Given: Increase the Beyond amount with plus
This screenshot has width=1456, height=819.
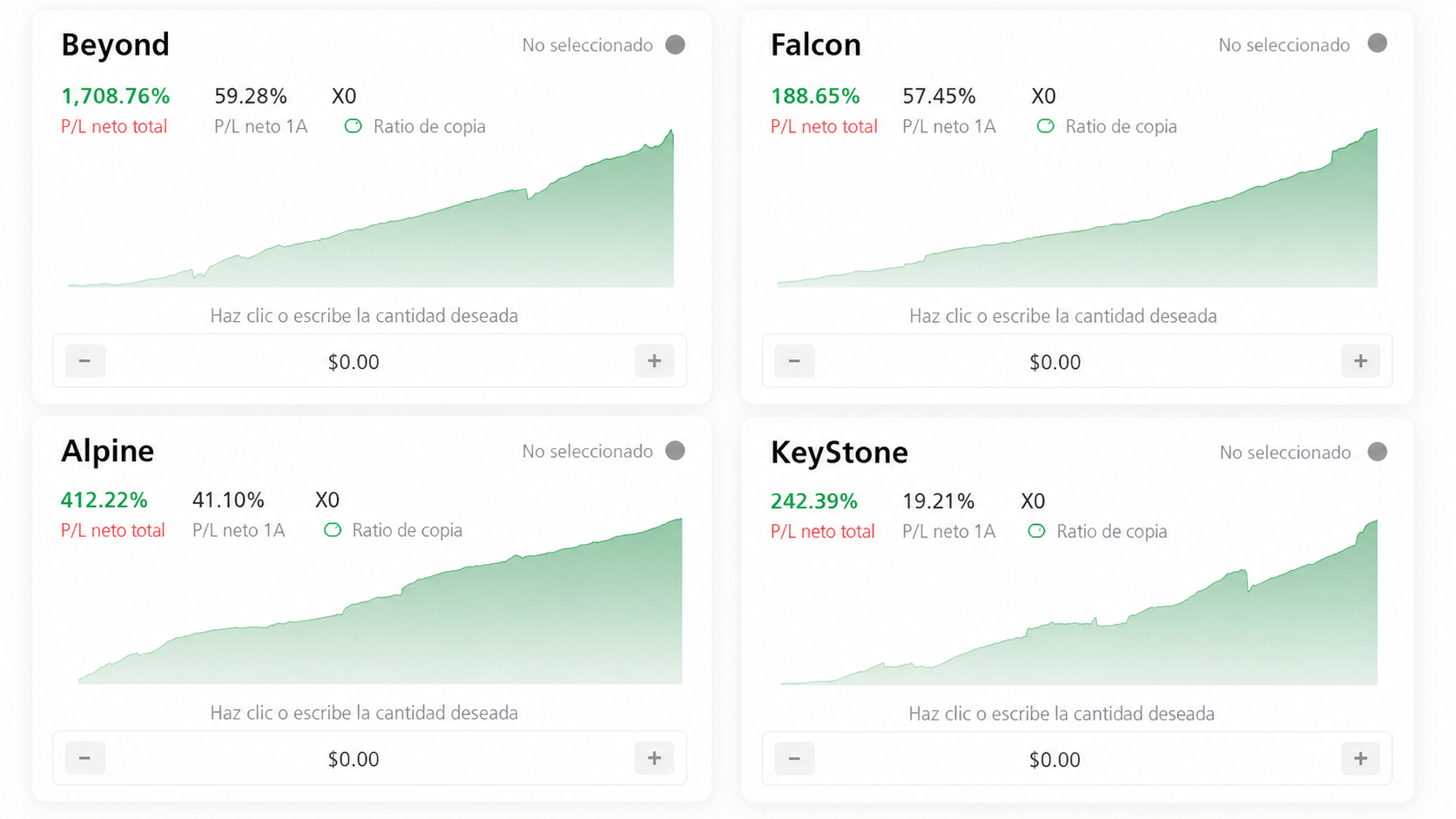Looking at the screenshot, I should 654,360.
